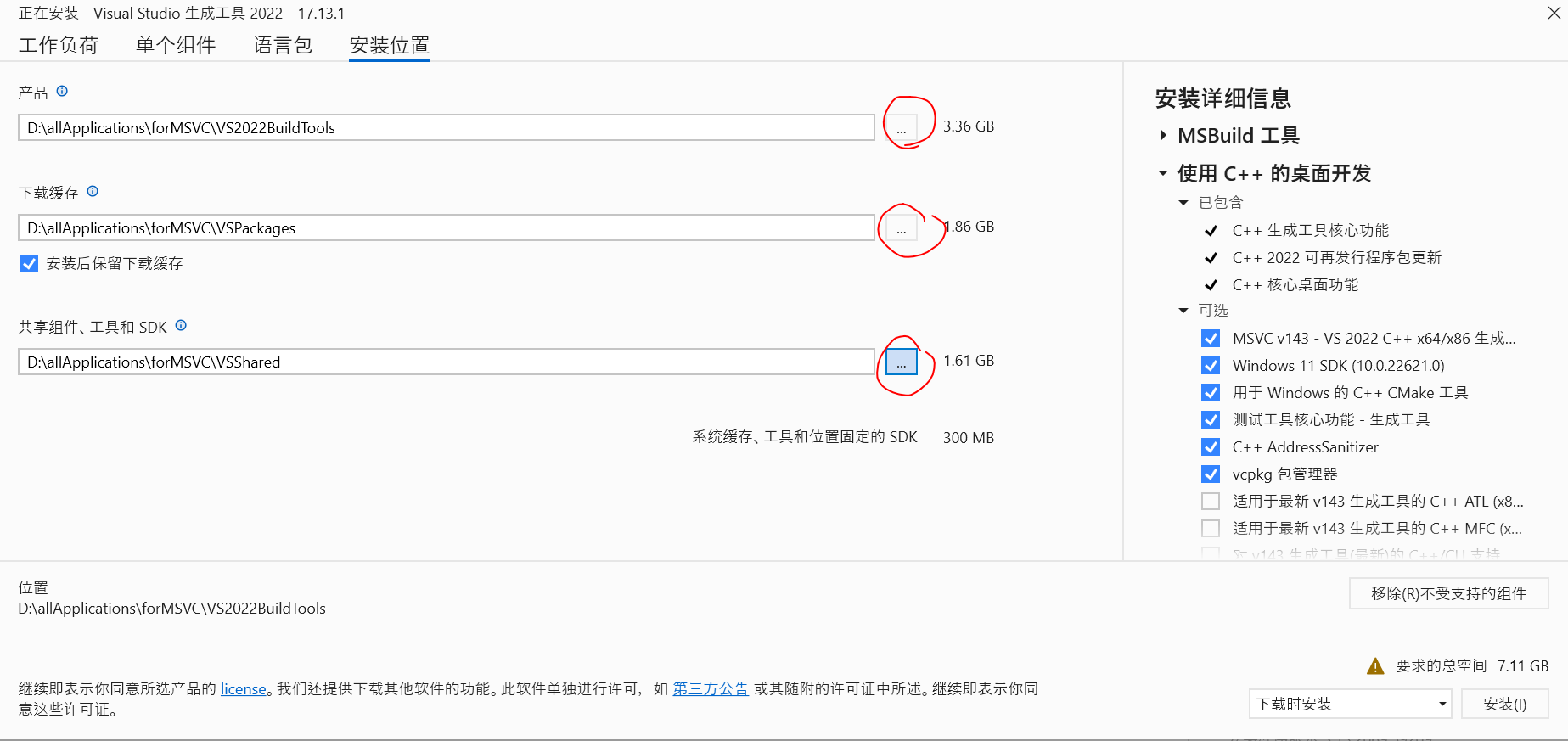Browse for the product install folder
Screen dimensions: 1568x741
pos(901,127)
